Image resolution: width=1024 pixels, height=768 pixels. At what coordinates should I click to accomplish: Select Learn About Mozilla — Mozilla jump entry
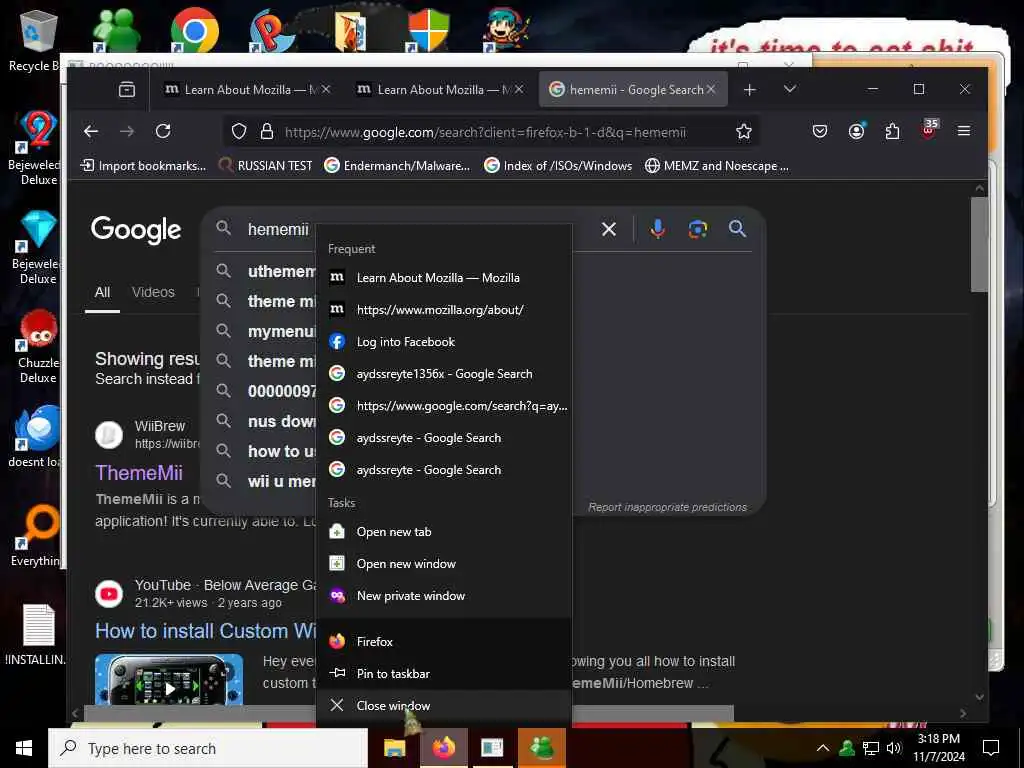click(444, 278)
